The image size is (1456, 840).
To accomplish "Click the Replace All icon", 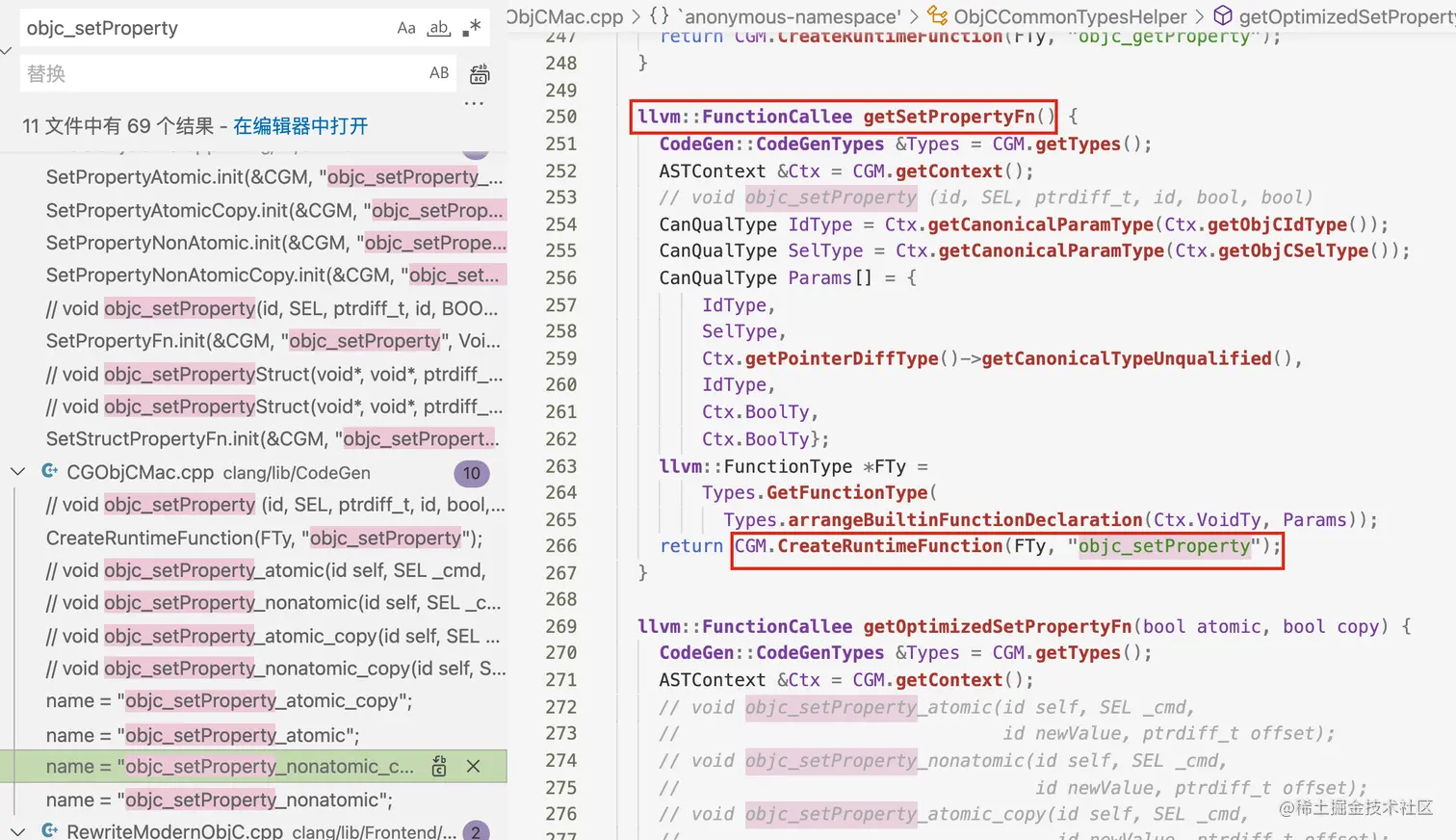I will click(x=480, y=74).
